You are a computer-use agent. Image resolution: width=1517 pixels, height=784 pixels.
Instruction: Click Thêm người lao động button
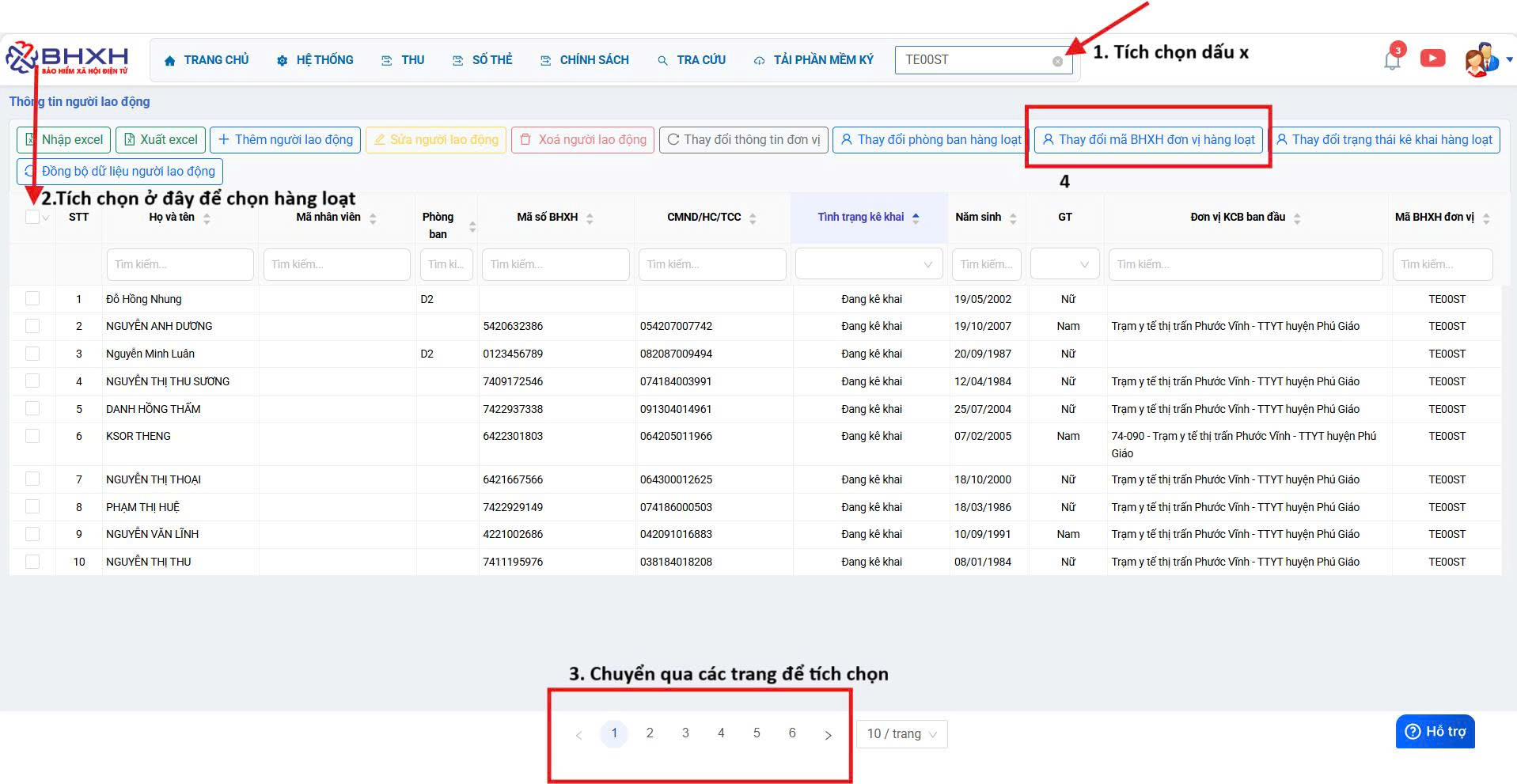286,140
